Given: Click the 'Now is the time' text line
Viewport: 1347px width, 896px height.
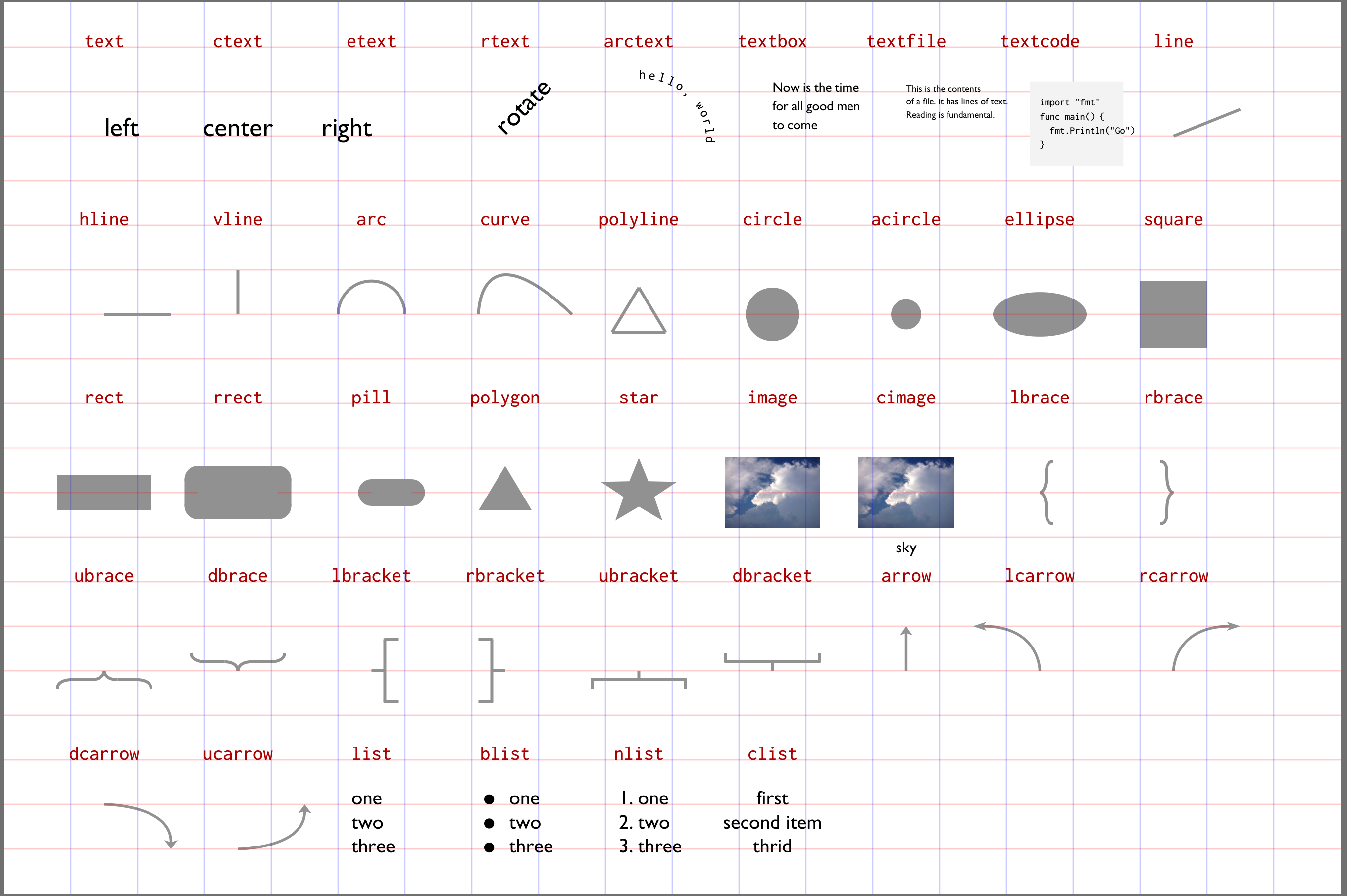Looking at the screenshot, I should coord(815,88).
